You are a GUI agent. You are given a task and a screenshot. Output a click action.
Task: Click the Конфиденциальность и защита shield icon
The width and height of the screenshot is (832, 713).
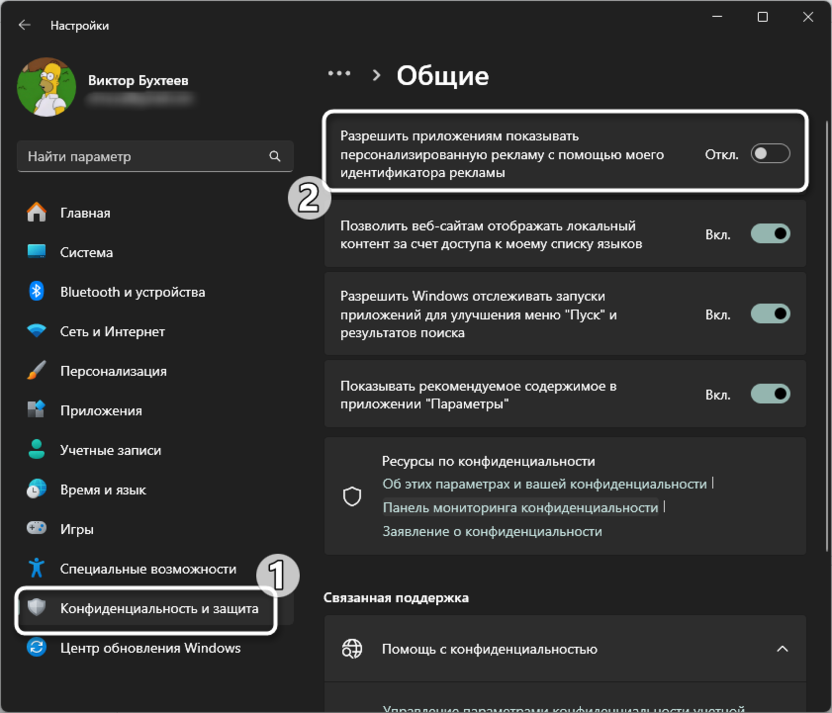[x=37, y=607]
